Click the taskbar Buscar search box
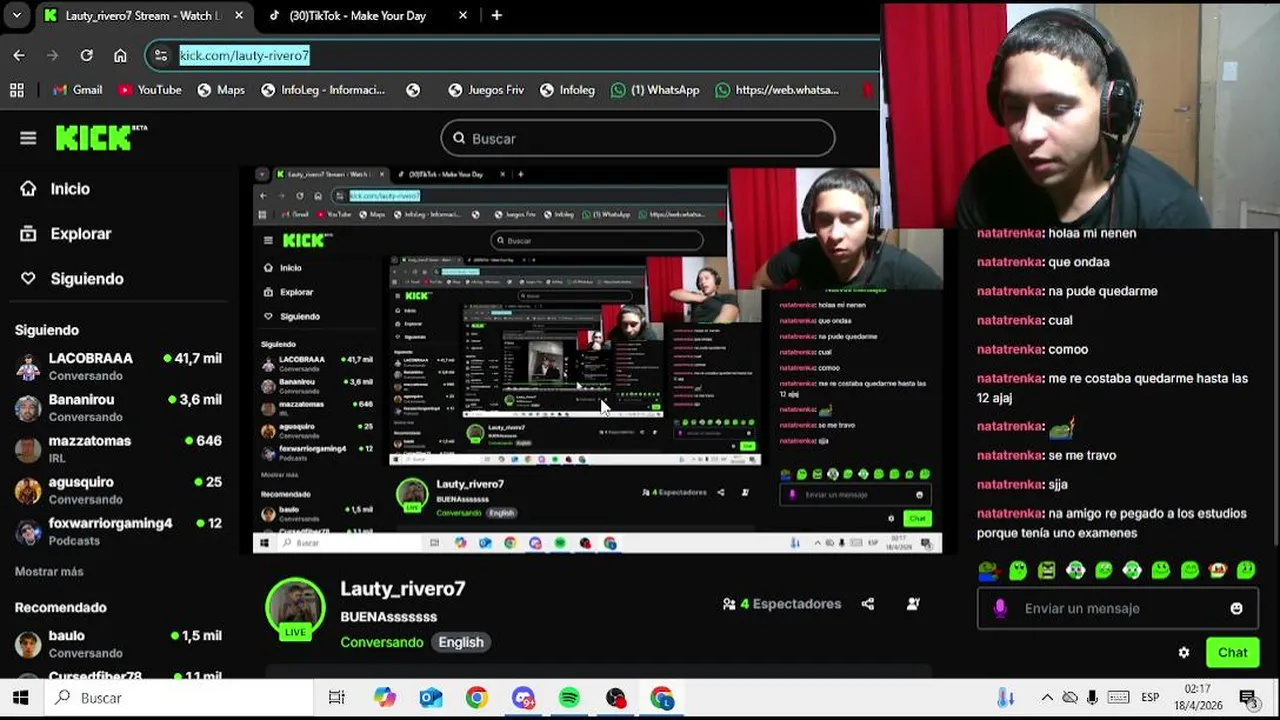The image size is (1280, 720). tap(178, 698)
